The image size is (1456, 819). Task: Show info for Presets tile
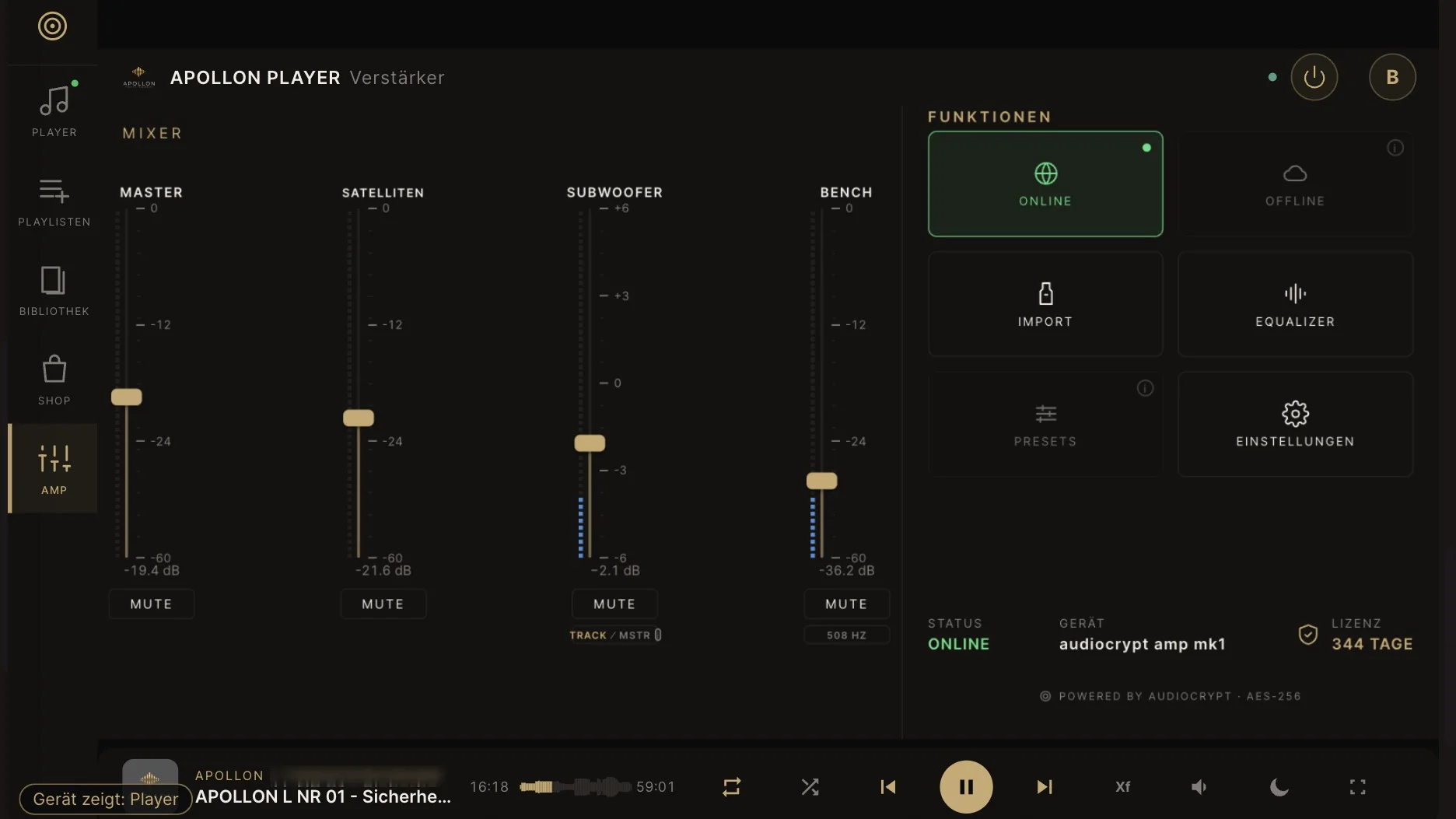click(x=1145, y=388)
